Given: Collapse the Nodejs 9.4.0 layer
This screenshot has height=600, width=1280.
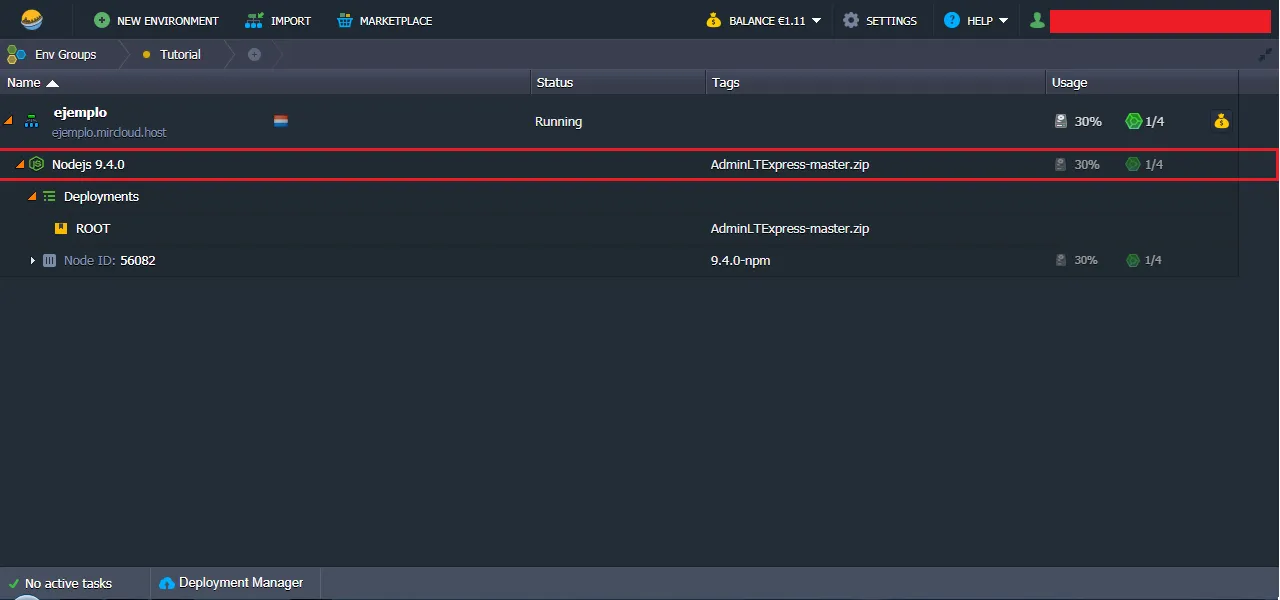Looking at the screenshot, I should [20, 164].
